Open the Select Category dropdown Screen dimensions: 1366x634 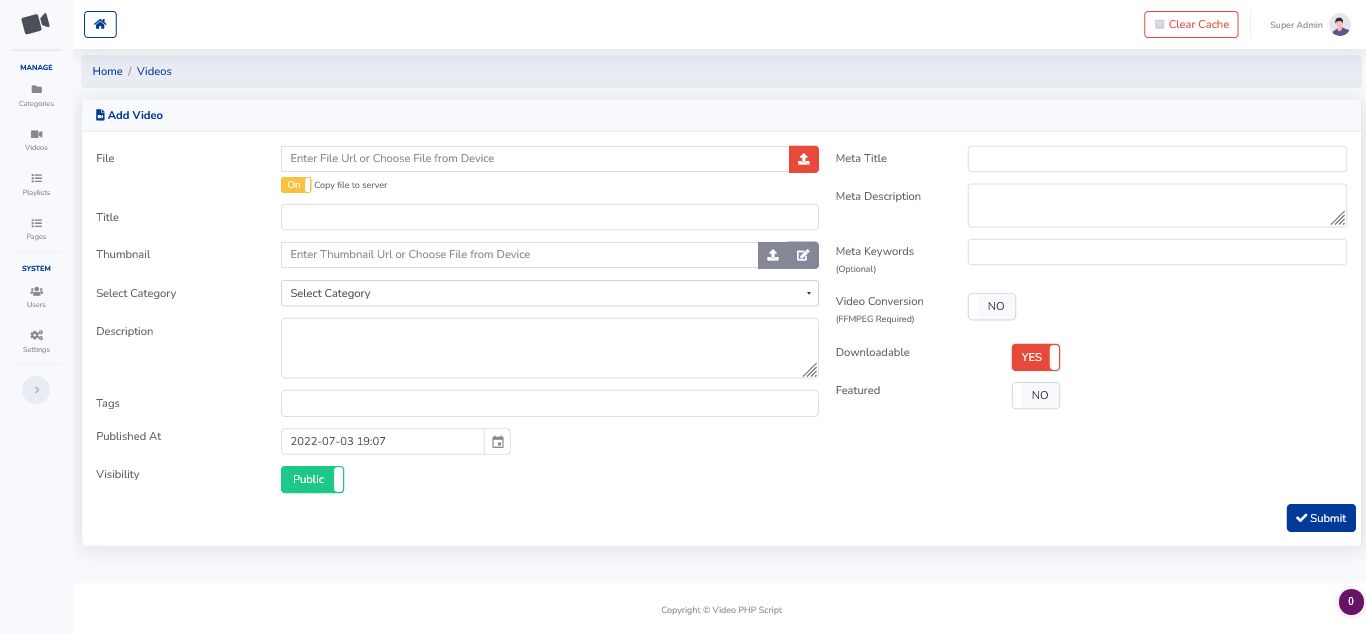tap(549, 293)
